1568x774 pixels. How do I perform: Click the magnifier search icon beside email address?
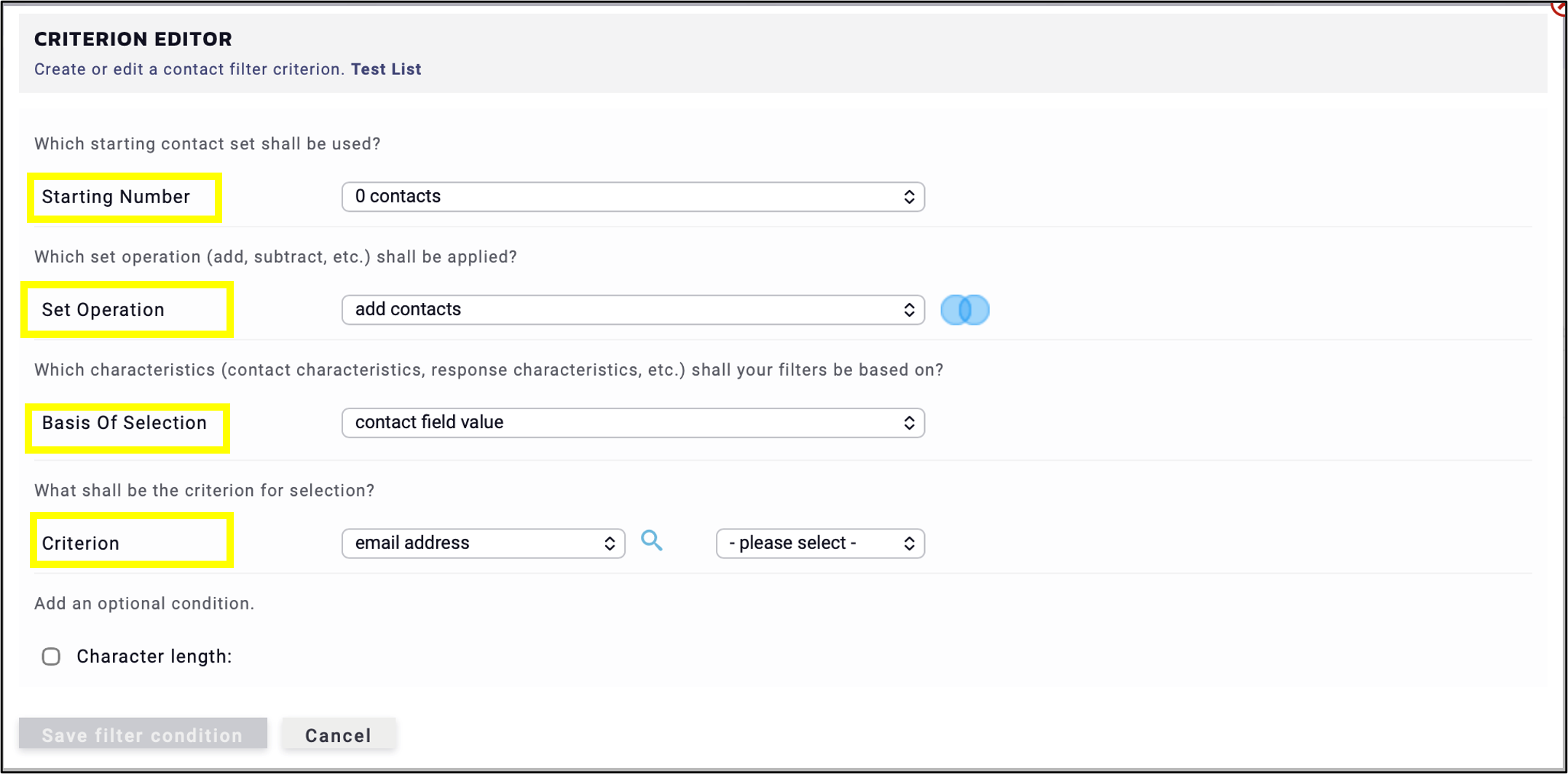point(652,541)
